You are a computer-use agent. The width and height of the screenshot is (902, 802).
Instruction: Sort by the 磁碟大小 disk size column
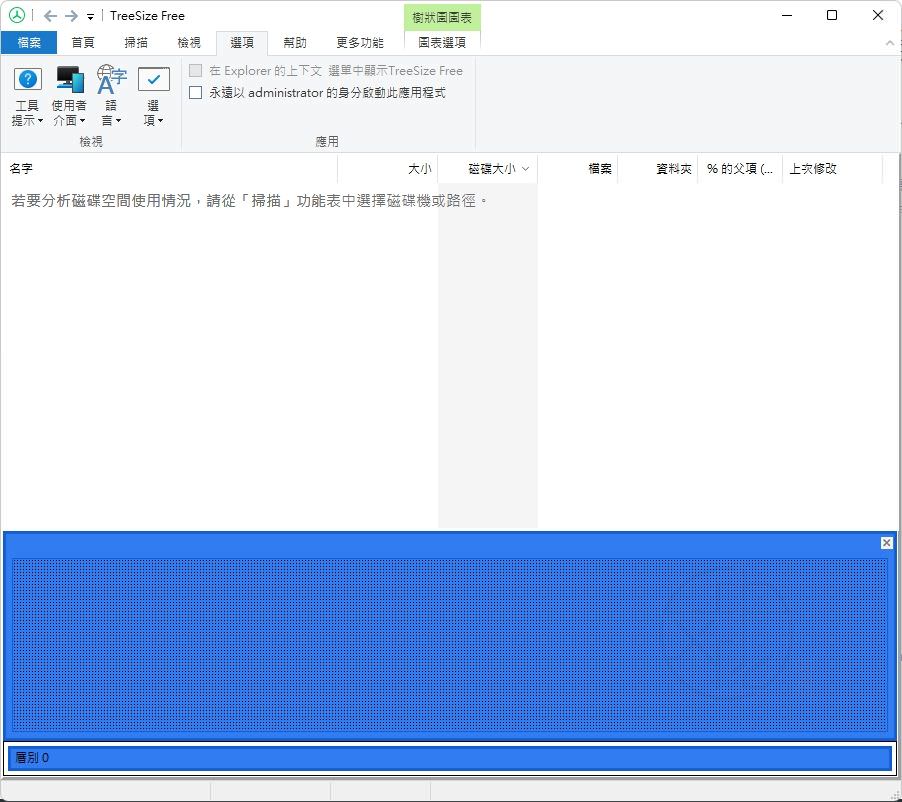[488, 169]
